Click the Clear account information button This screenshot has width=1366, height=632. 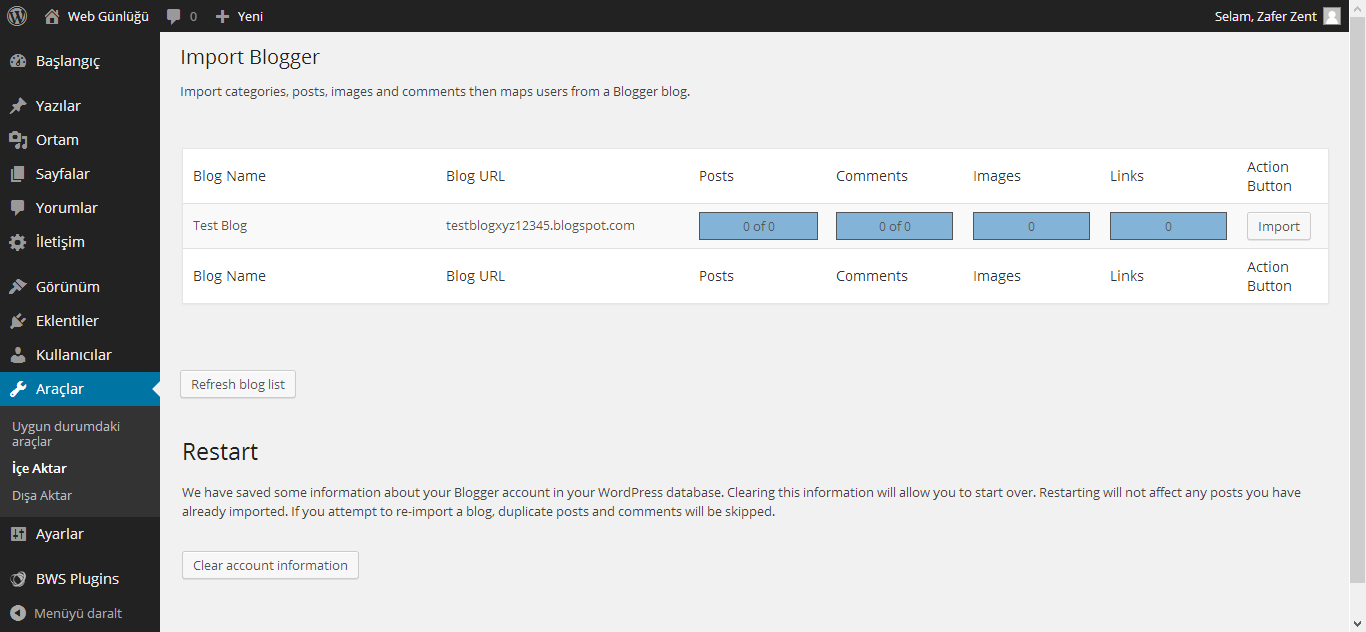pyautogui.click(x=270, y=565)
